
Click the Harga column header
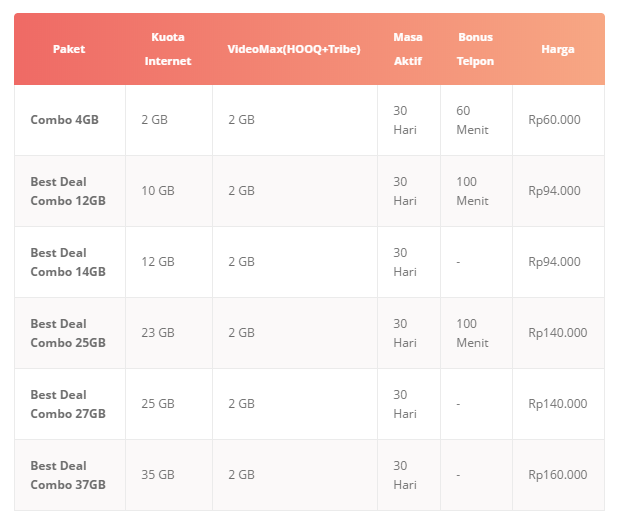557,49
